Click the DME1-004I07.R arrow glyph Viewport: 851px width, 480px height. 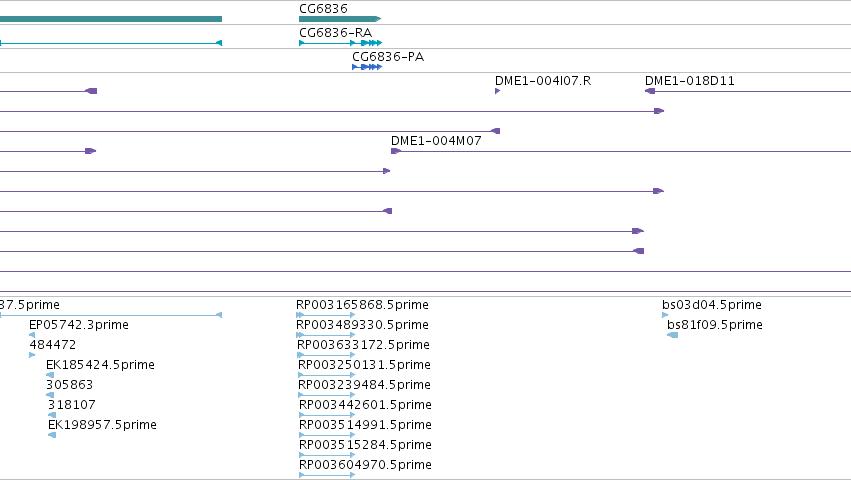tap(497, 91)
